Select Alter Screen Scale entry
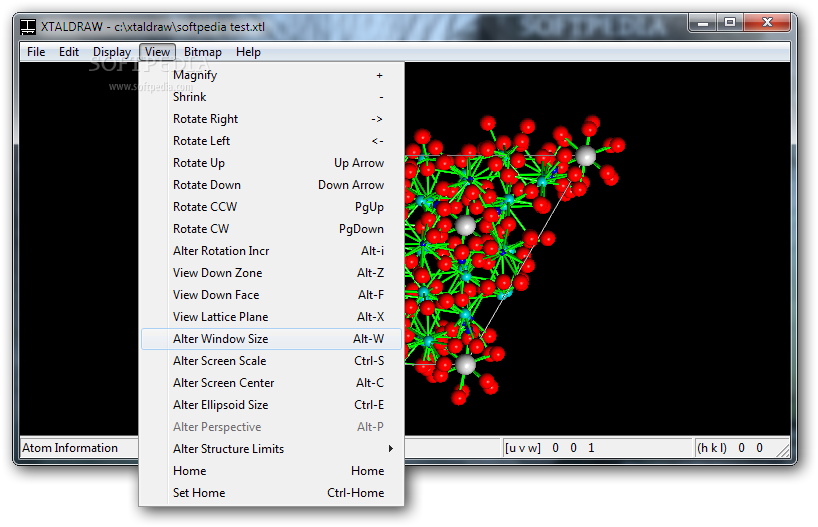The height and width of the screenshot is (527, 818). (x=271, y=361)
